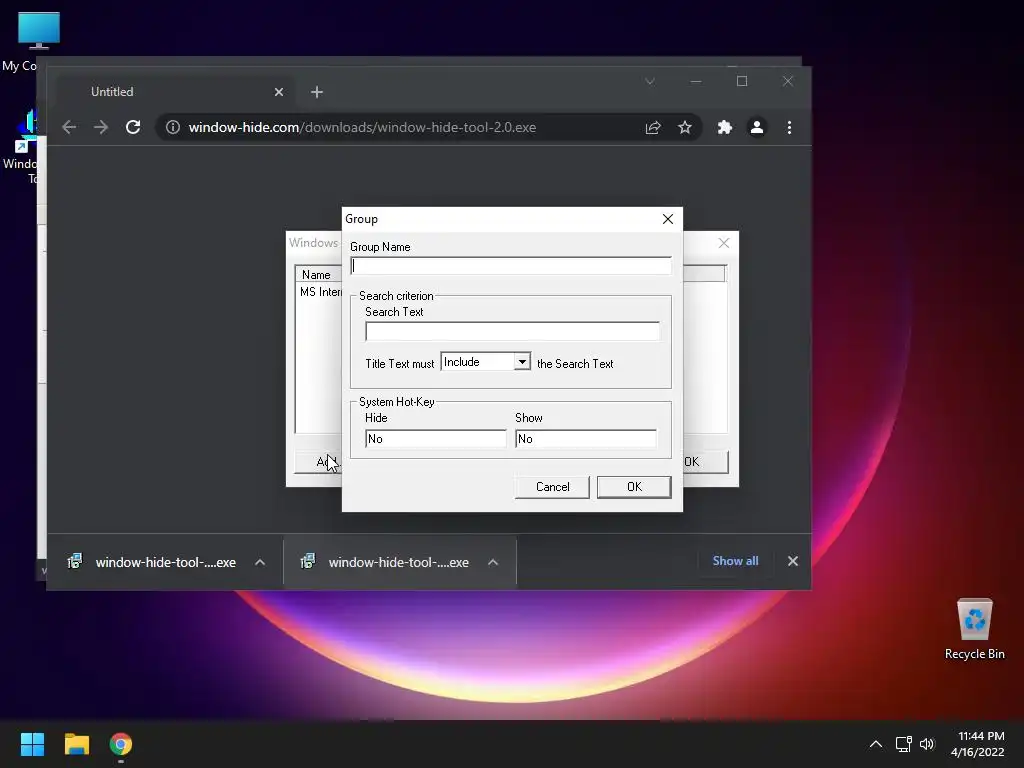The height and width of the screenshot is (768, 1024).
Task: Switch to the Untitled tab
Action: point(175,92)
